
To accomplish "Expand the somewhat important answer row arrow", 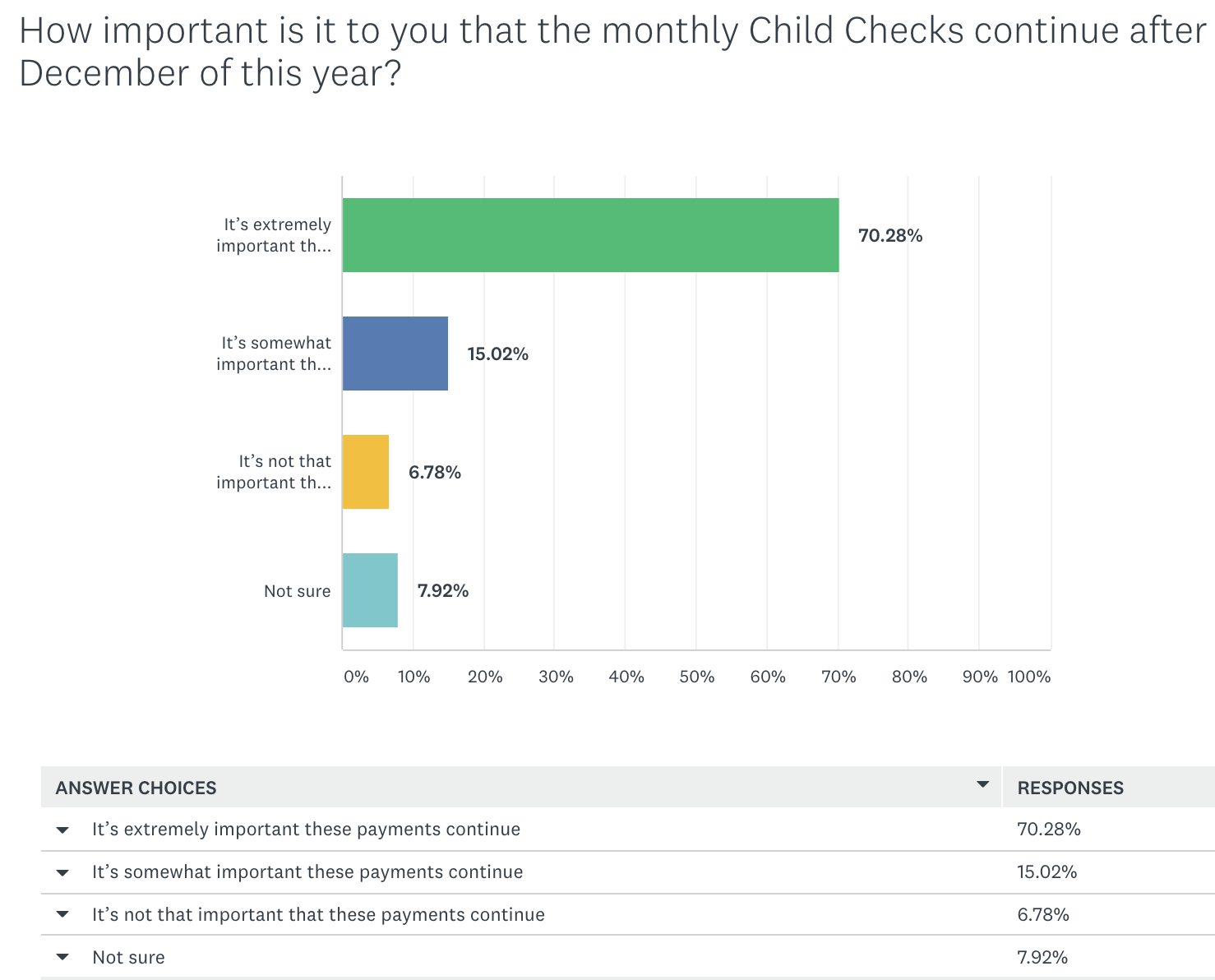I will 62,872.
